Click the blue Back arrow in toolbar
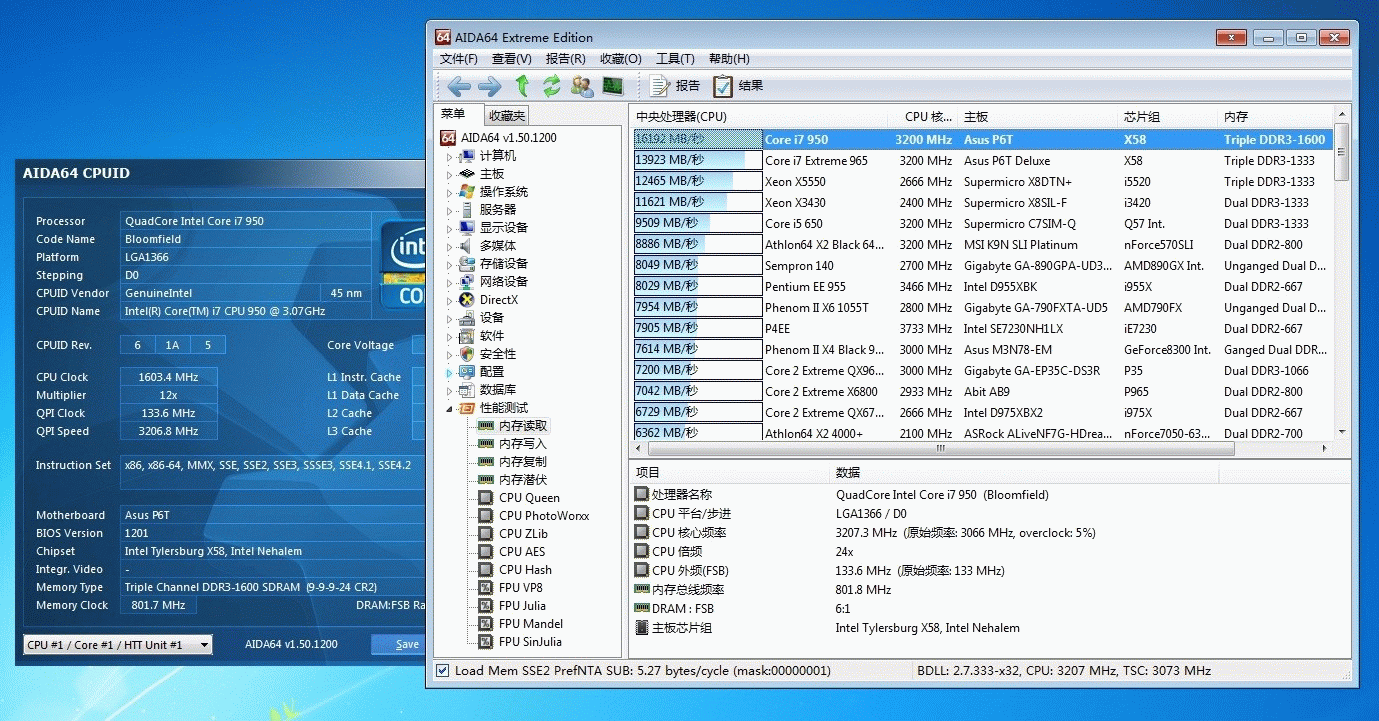The image size is (1379, 721). coord(459,86)
